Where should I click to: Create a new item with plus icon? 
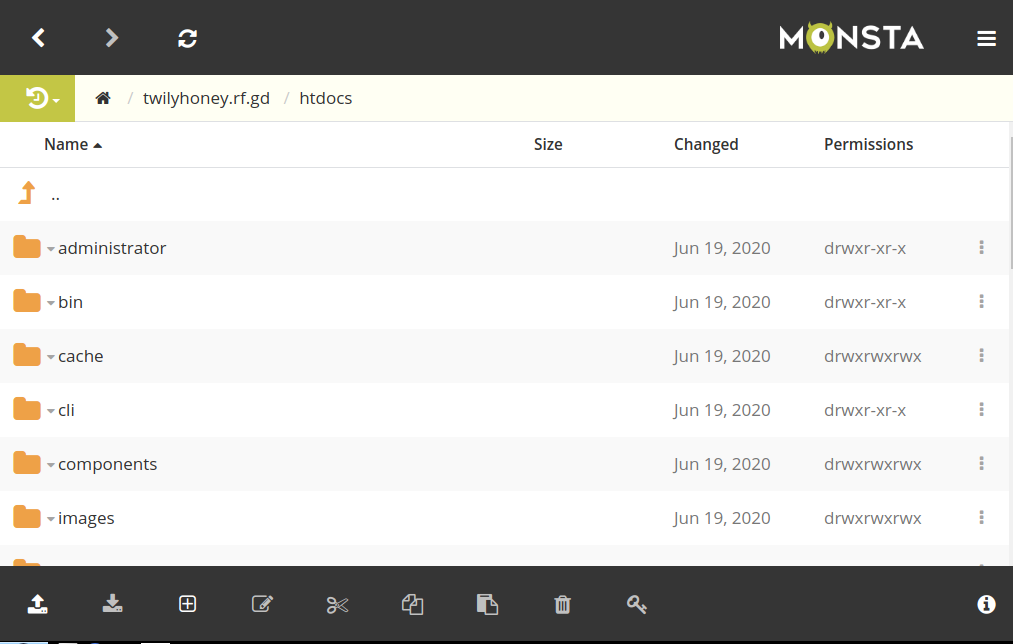coord(187,604)
